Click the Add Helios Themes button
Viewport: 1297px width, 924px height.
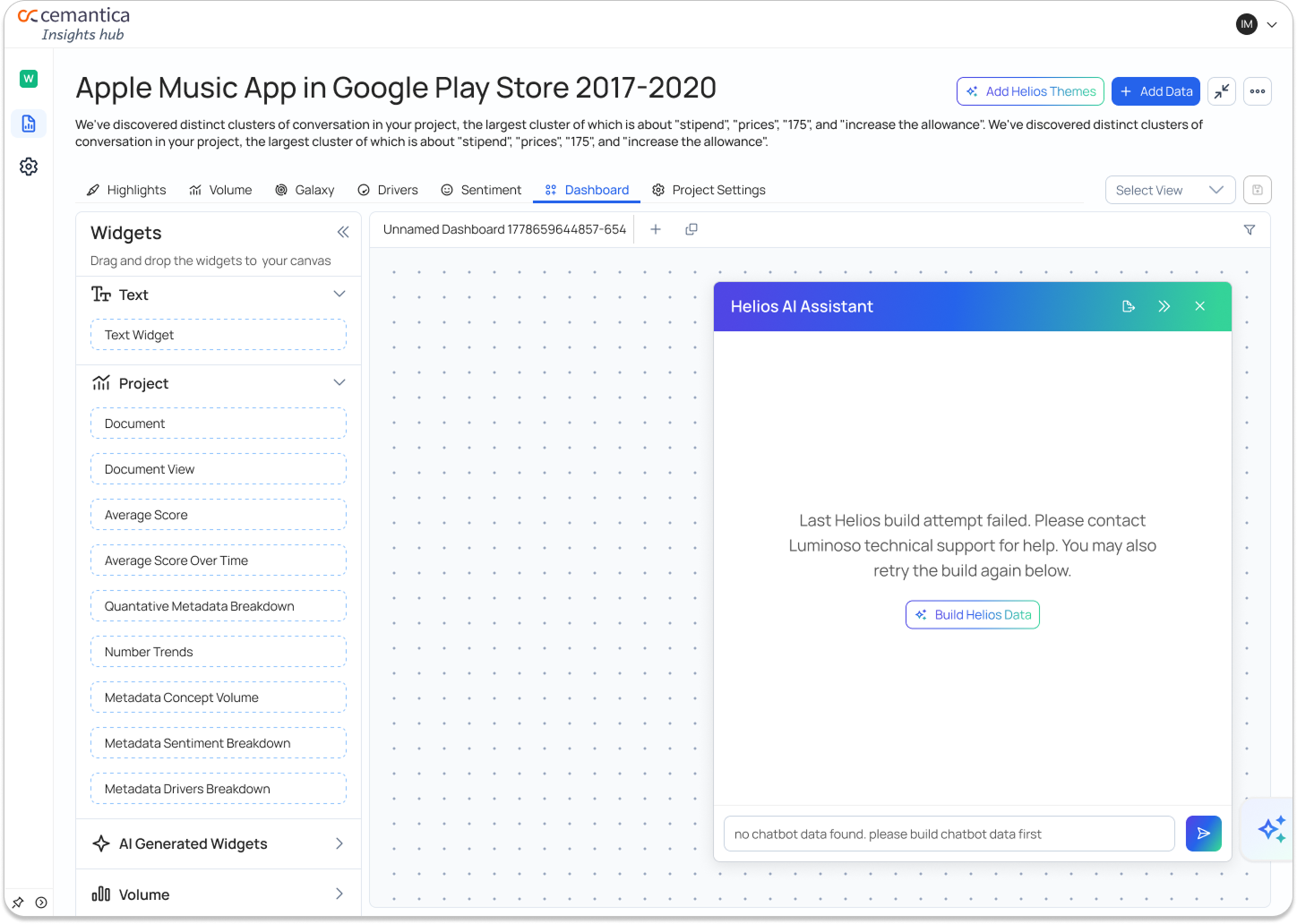1030,91
